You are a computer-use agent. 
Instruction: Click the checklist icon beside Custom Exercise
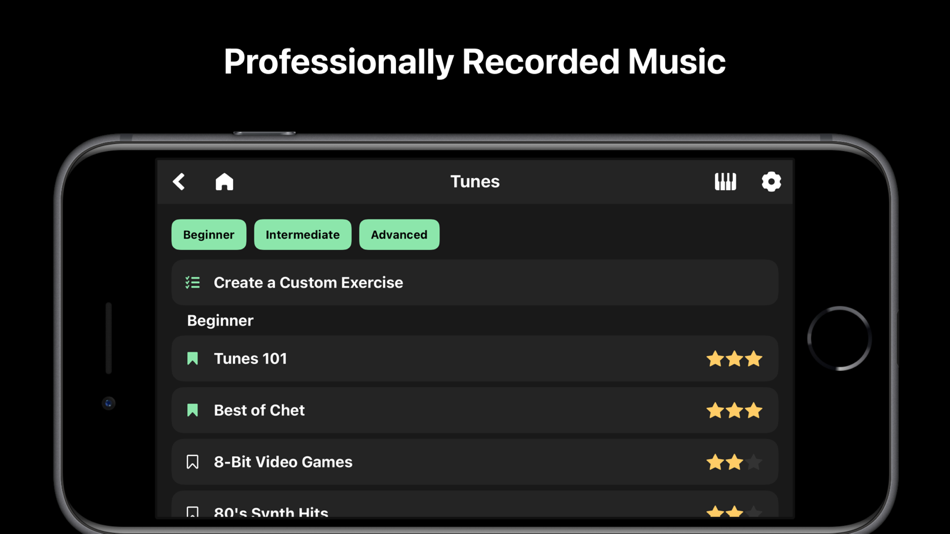tap(193, 282)
